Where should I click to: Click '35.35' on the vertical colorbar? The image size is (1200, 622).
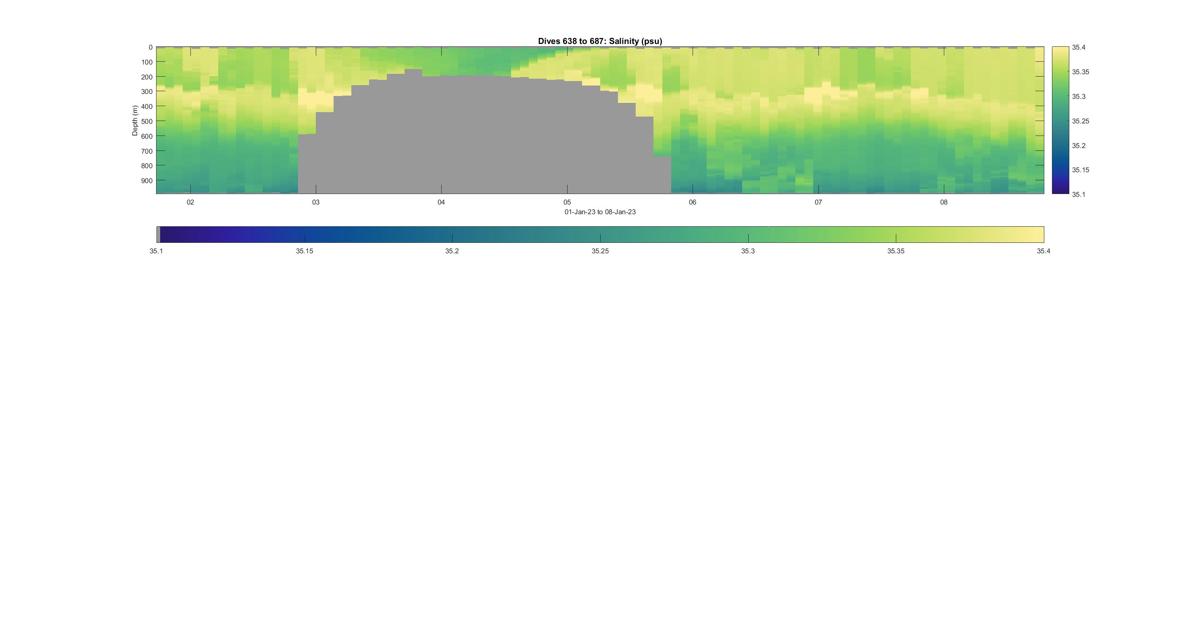point(1081,72)
